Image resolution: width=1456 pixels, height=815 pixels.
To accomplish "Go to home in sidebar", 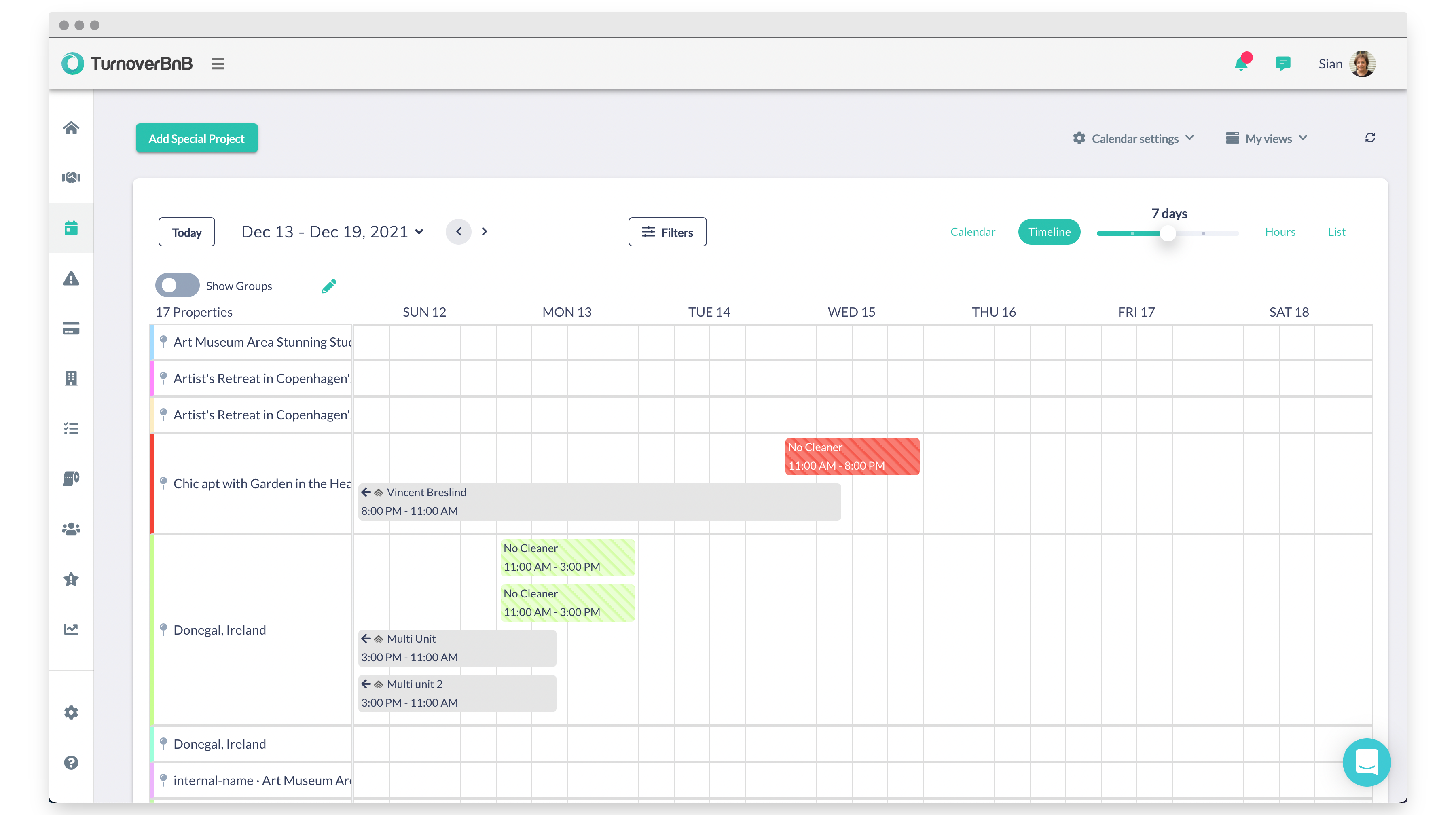I will pyautogui.click(x=71, y=128).
